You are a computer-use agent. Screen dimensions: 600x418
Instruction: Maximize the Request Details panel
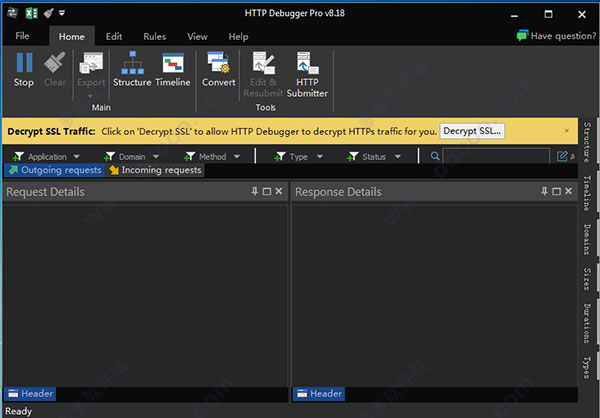267,191
